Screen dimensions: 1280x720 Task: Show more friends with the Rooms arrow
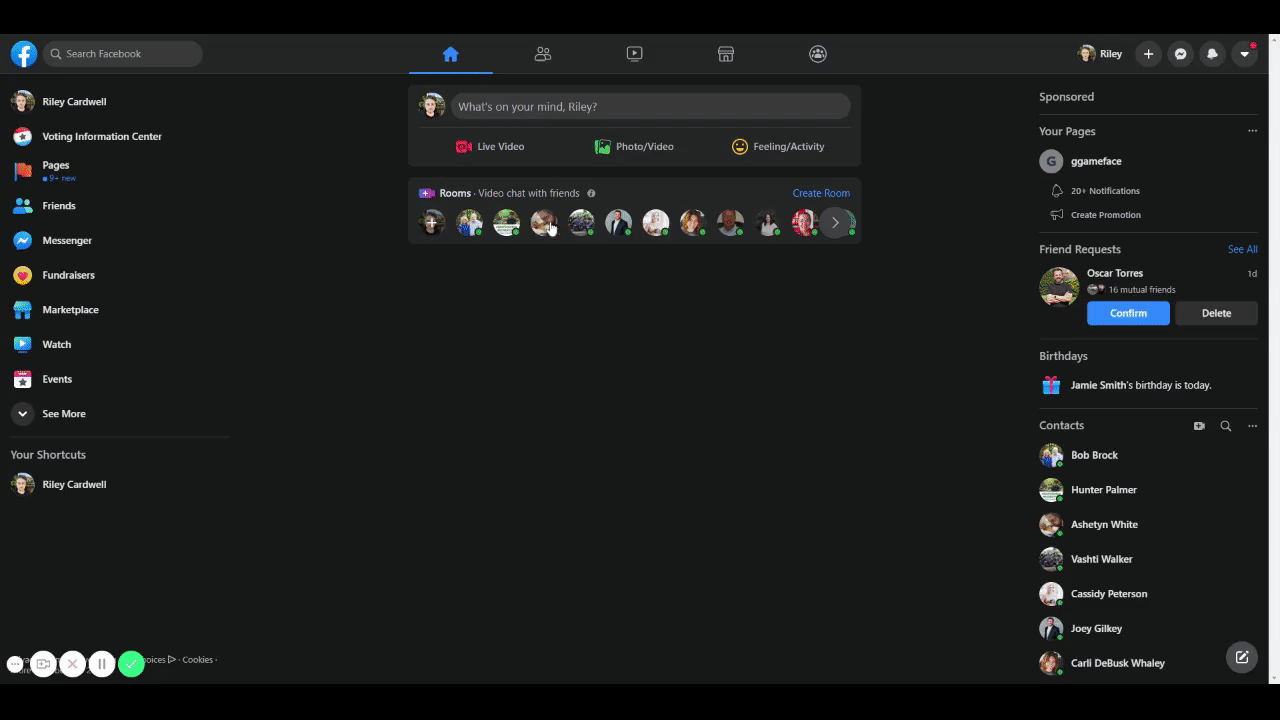(835, 223)
